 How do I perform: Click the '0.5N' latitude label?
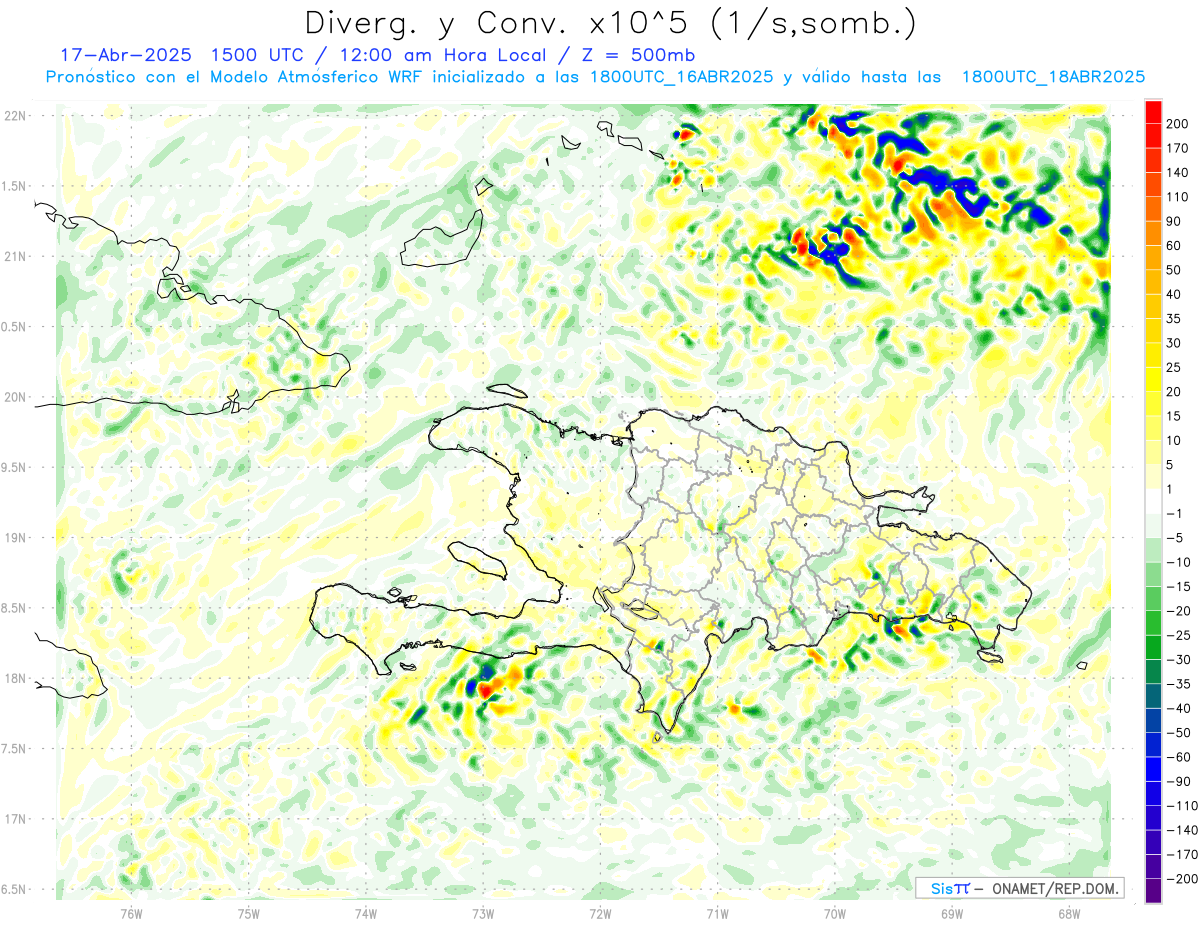14,327
